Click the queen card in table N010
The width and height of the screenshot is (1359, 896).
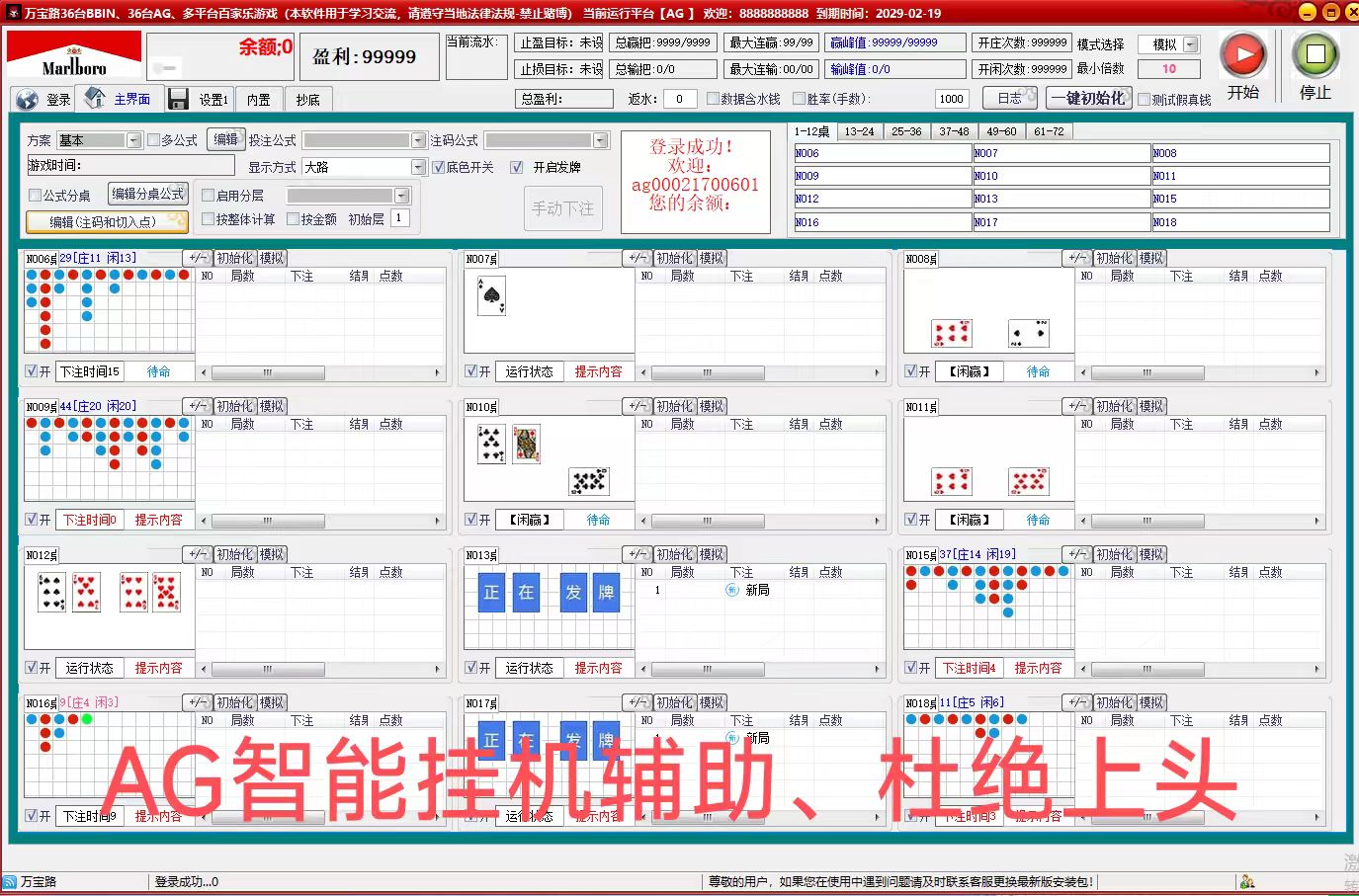[527, 444]
